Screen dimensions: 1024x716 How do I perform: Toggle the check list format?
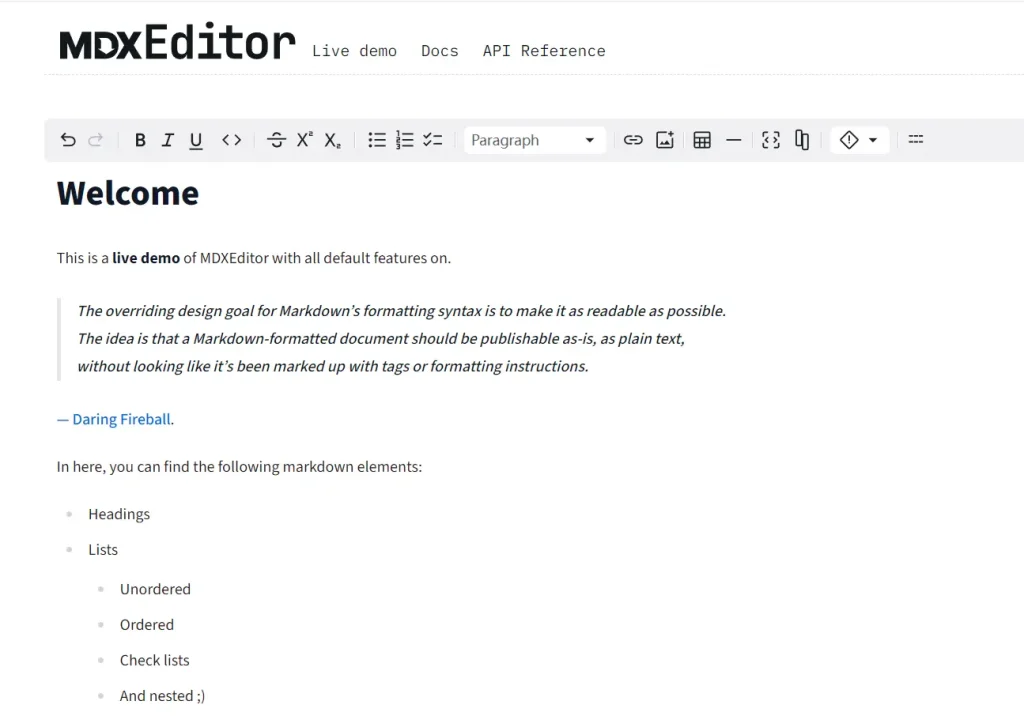pyautogui.click(x=432, y=140)
